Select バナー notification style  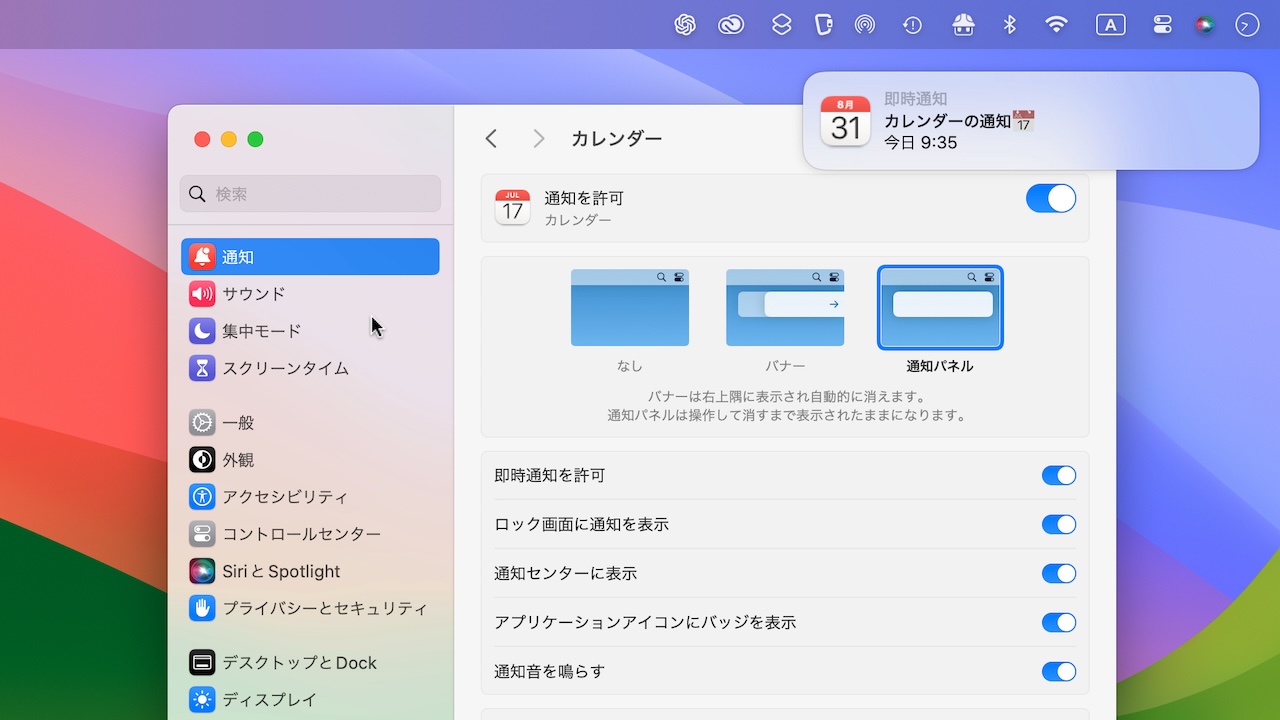(x=785, y=308)
